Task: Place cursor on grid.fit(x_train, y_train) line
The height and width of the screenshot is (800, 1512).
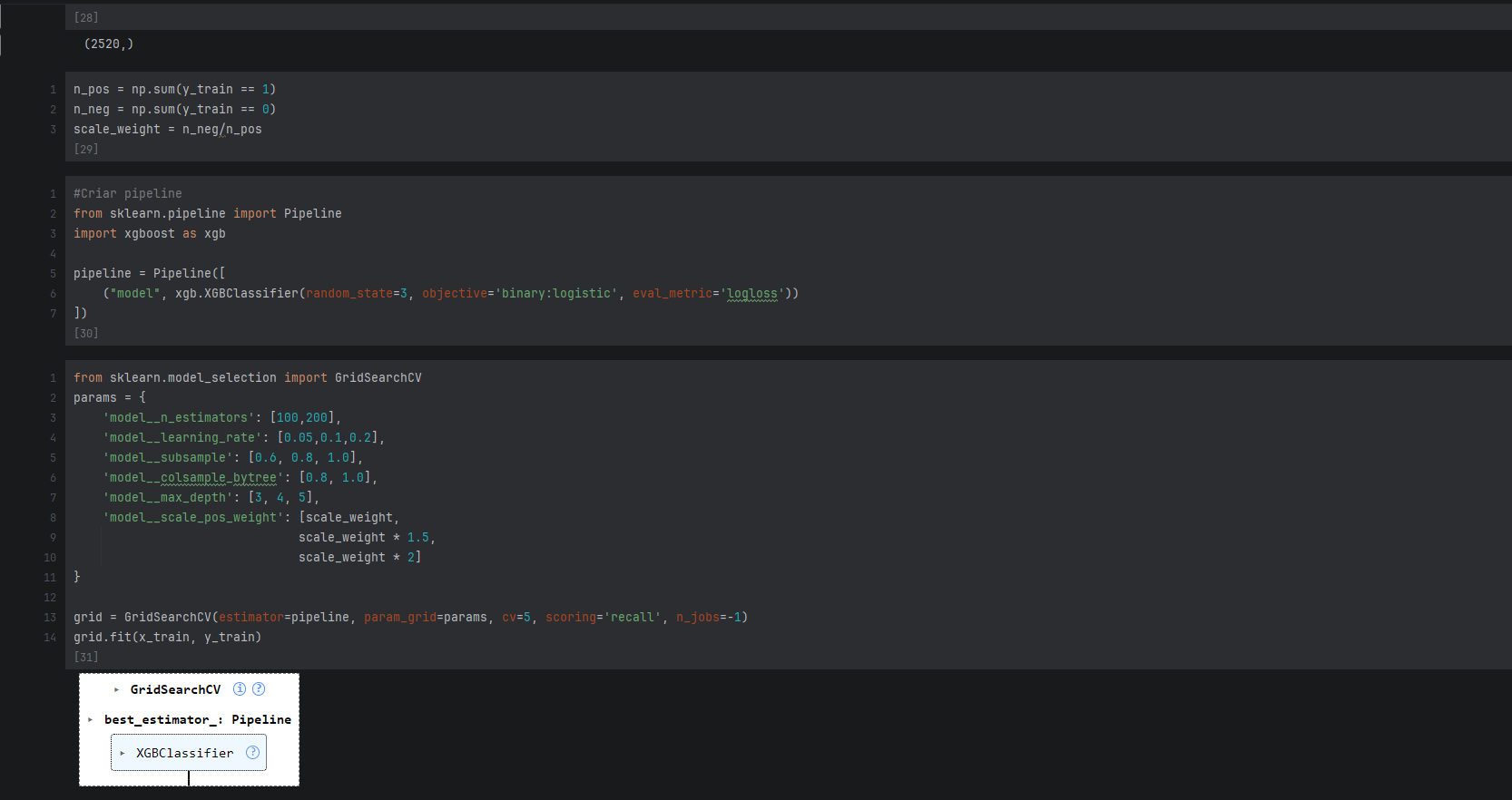Action: point(167,637)
